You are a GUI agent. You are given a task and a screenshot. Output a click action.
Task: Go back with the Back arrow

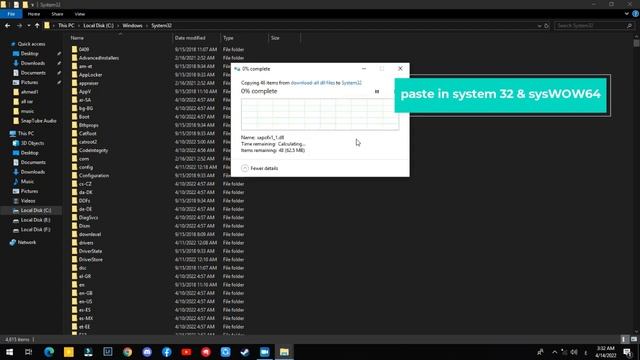pyautogui.click(x=7, y=25)
